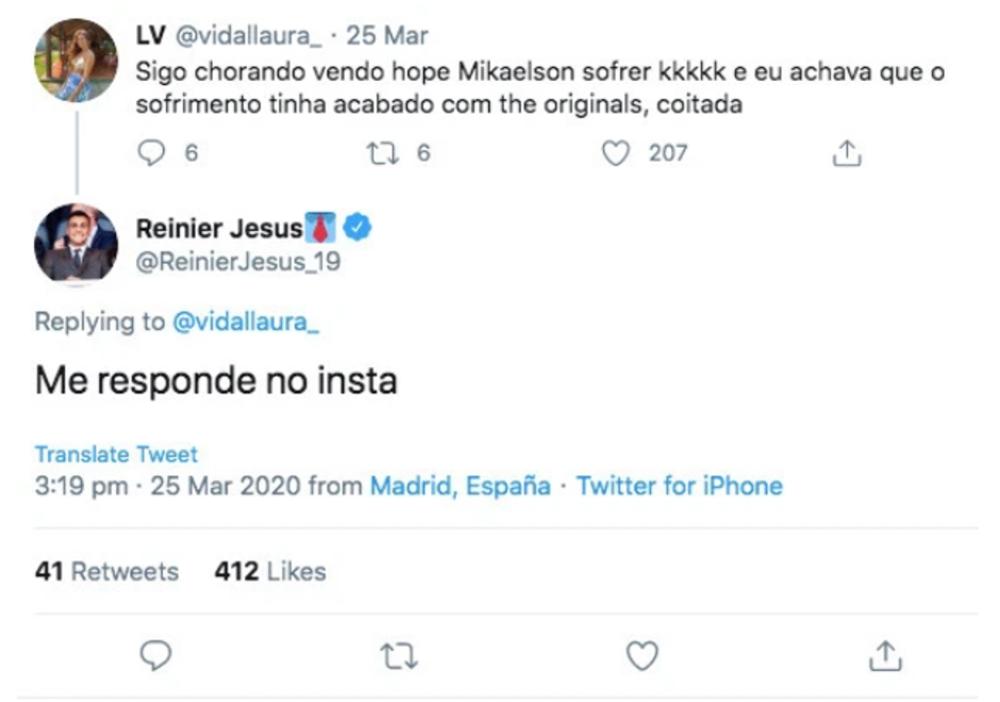View the 41 Retweets list
This screenshot has height=702, width=1000.
pos(106,572)
